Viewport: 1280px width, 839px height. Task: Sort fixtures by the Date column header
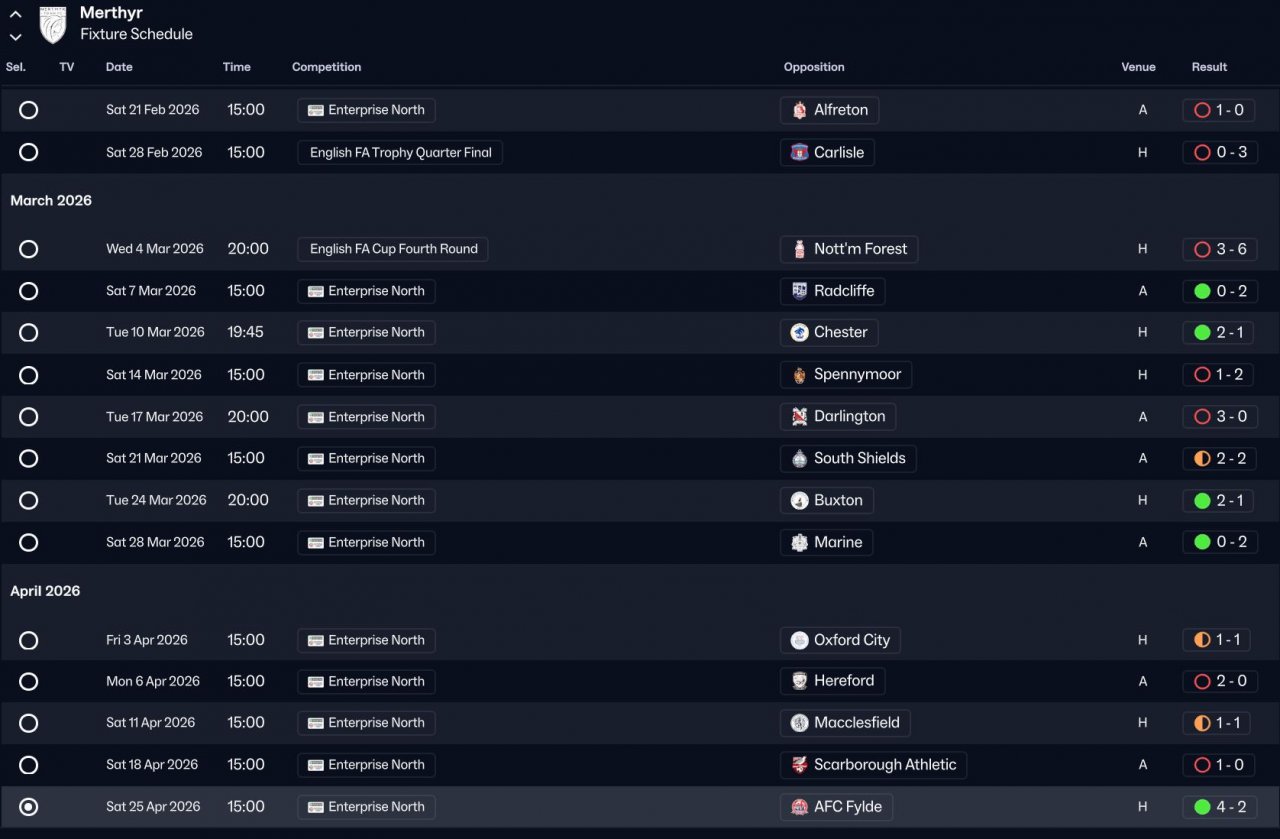(119, 67)
